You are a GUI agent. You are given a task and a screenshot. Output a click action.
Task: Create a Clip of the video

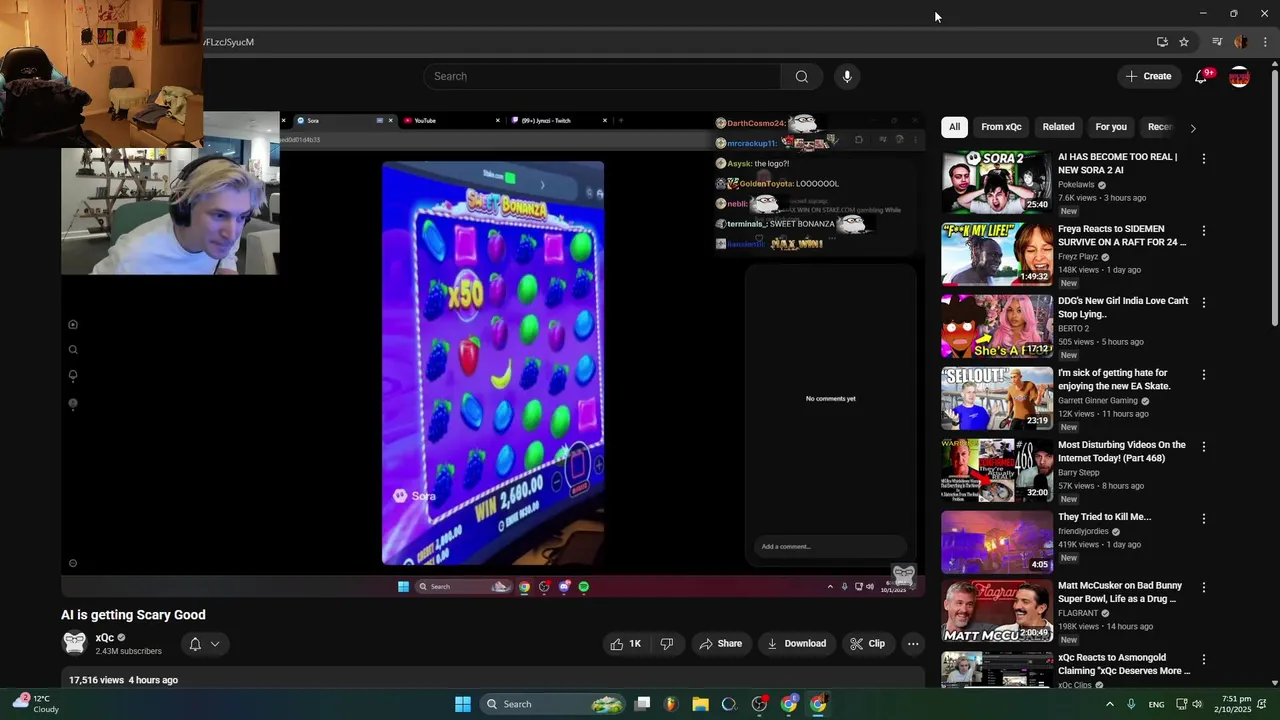[x=867, y=644]
